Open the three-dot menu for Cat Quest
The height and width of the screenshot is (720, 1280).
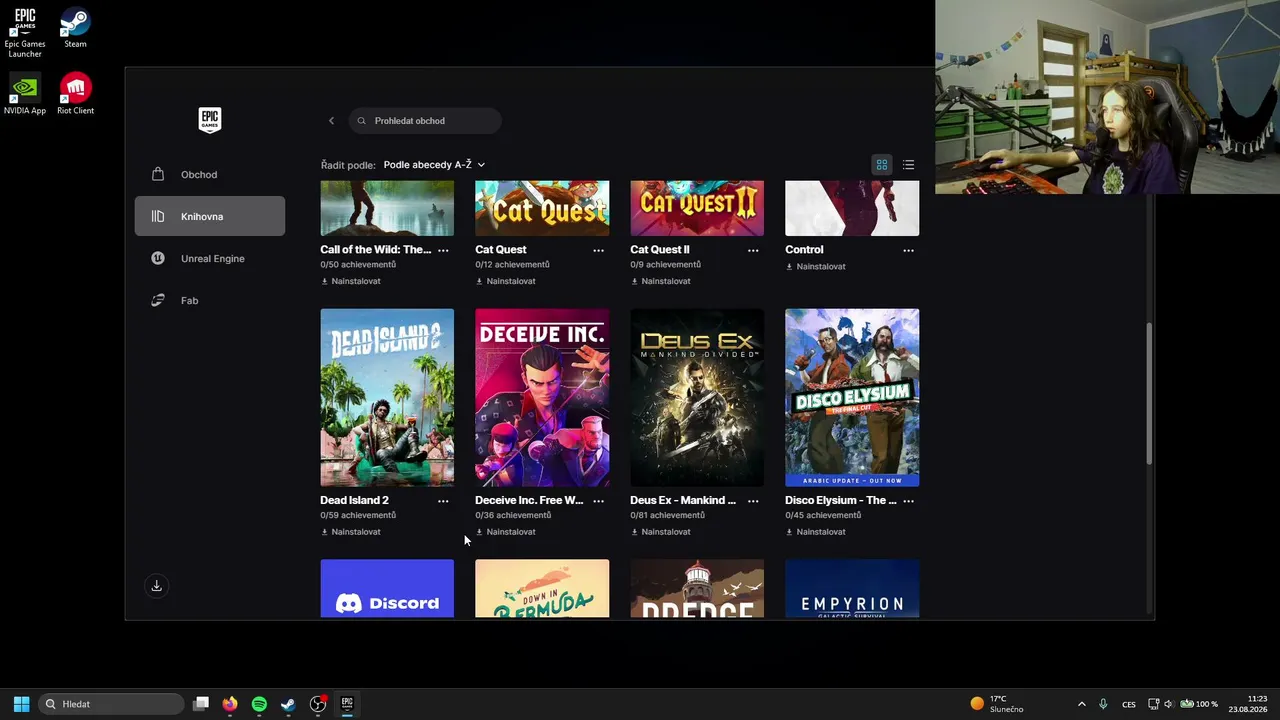(x=598, y=250)
